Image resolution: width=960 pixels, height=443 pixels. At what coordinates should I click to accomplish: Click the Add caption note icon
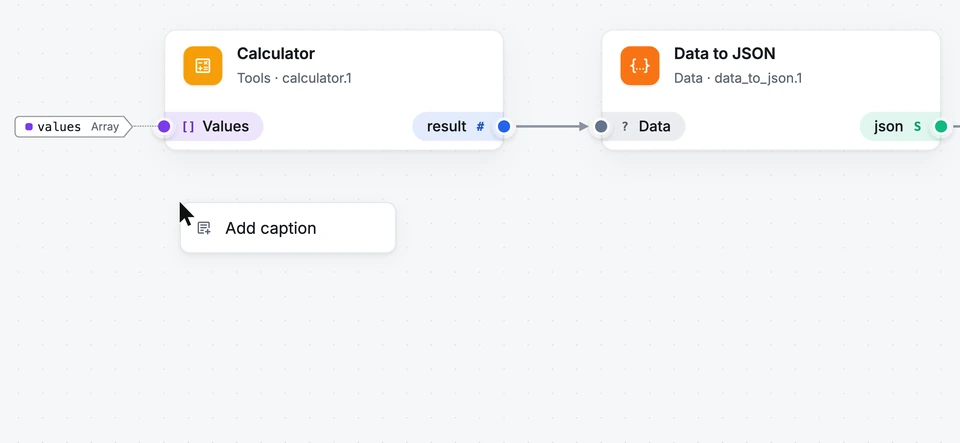(x=204, y=228)
